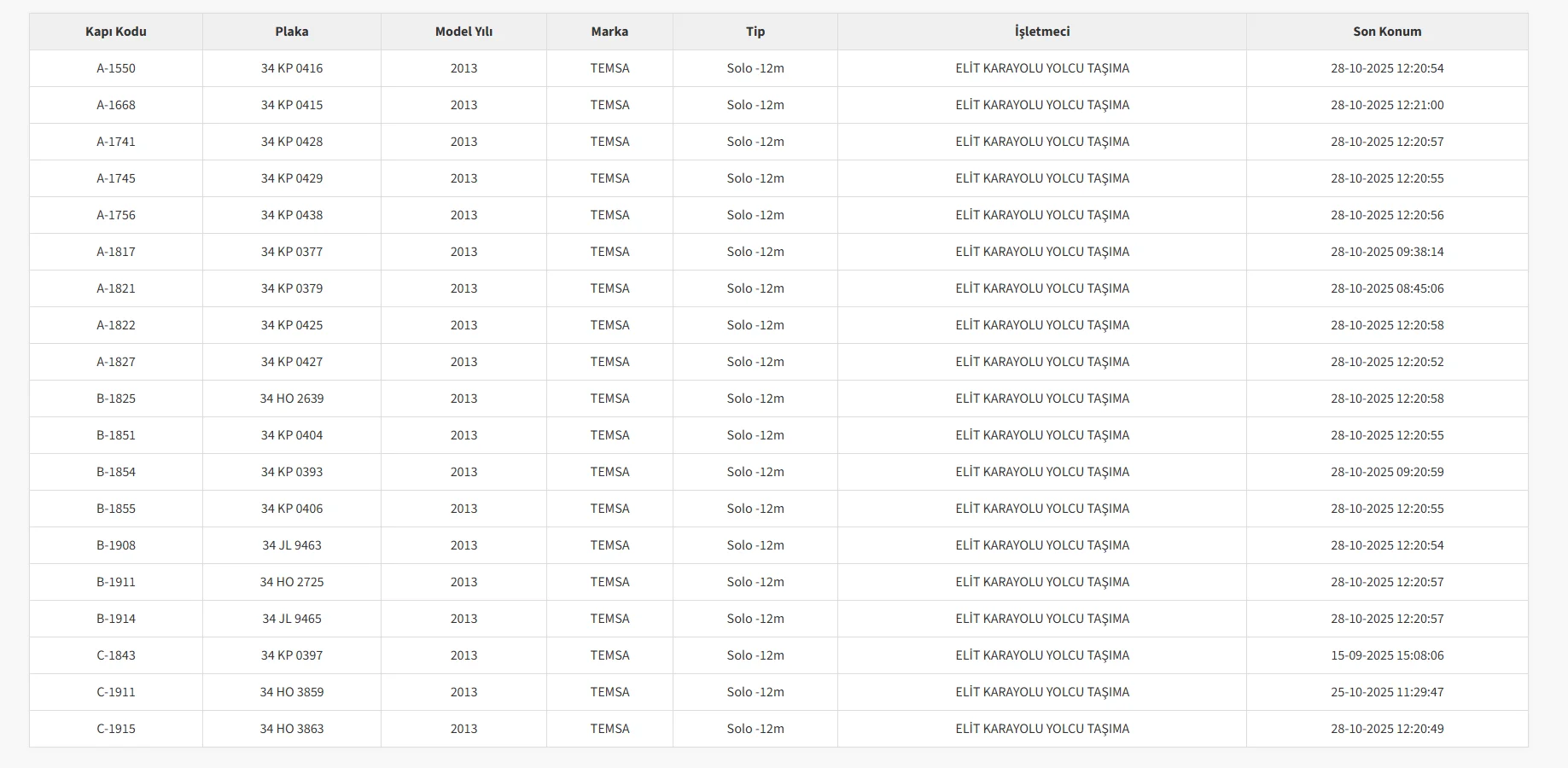This screenshot has width=1568, height=768.
Task: Click door code B-1825
Action: pos(116,399)
